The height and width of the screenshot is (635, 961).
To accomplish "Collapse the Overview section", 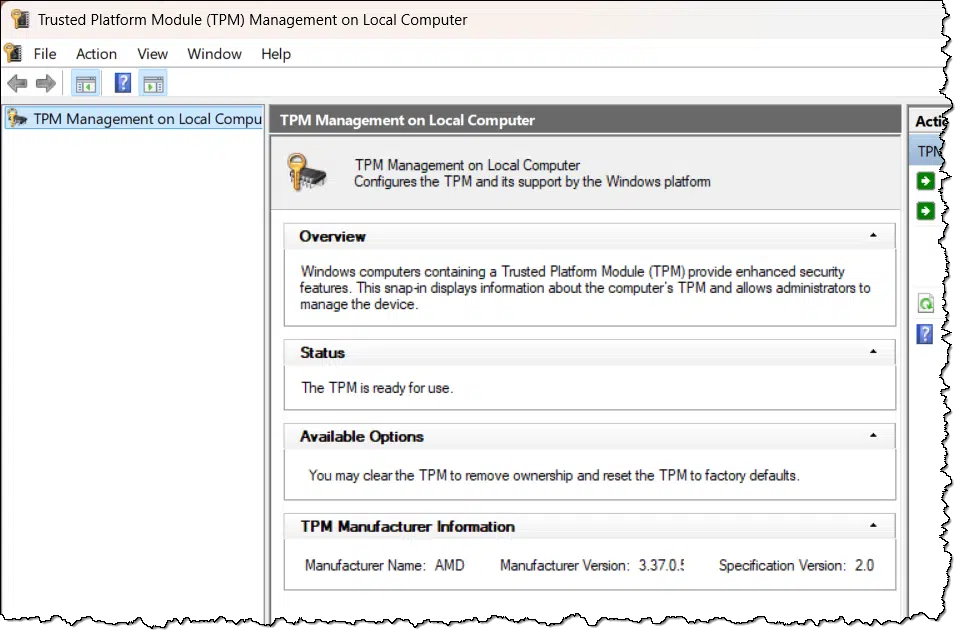I will pyautogui.click(x=873, y=236).
